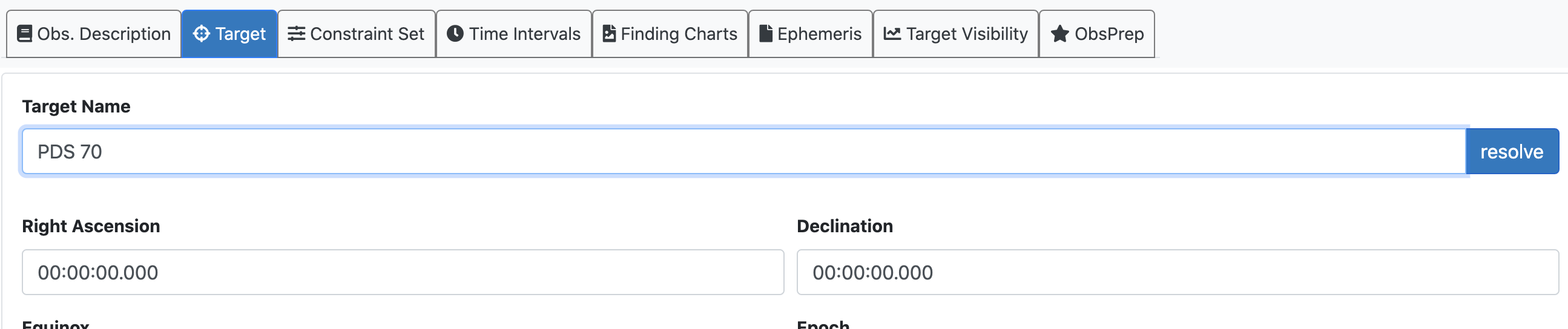Image resolution: width=1568 pixels, height=329 pixels.
Task: Click into the Right Ascension input field
Action: click(x=403, y=272)
